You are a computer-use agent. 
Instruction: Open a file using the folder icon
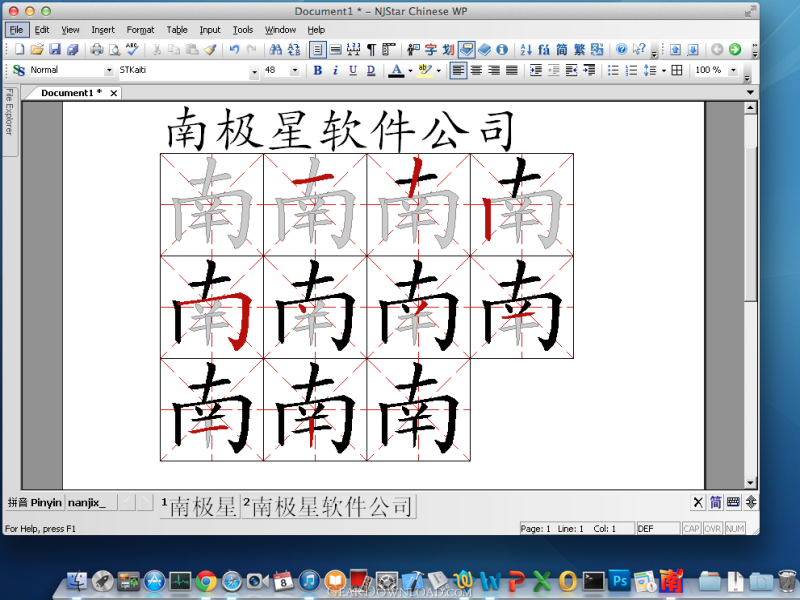click(x=37, y=49)
